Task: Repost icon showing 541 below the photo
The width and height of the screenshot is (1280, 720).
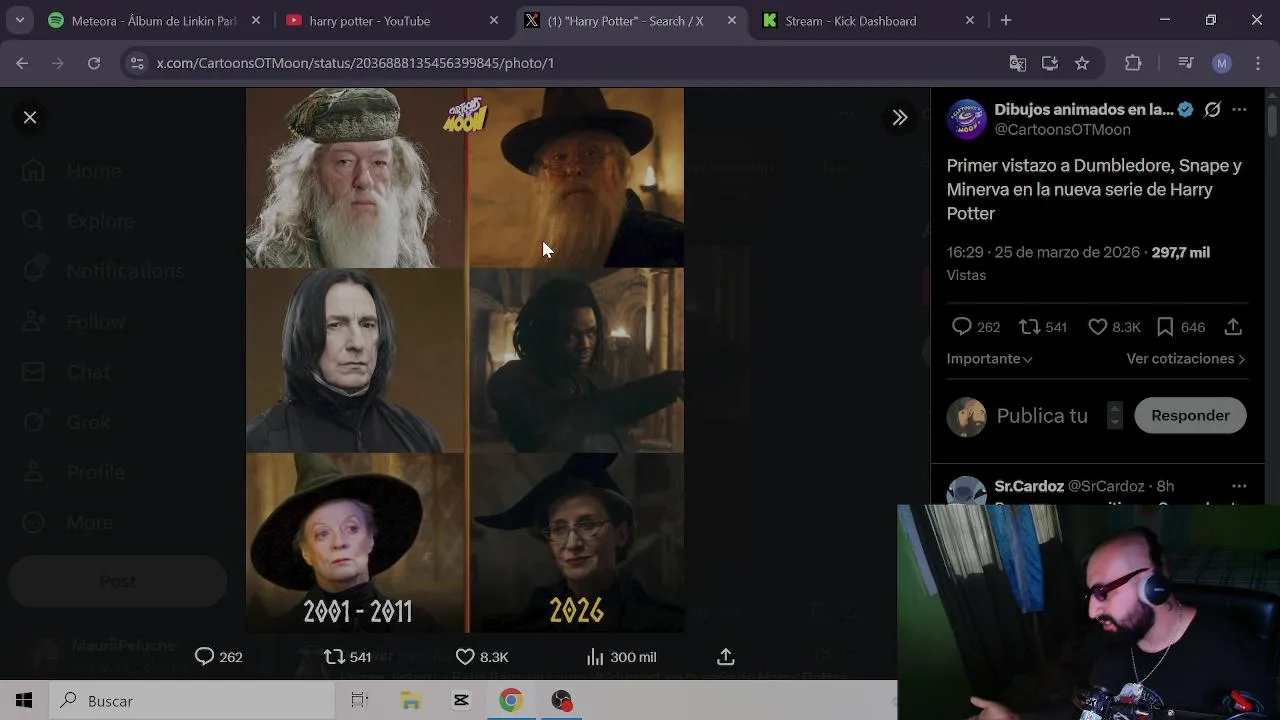Action: tap(334, 656)
